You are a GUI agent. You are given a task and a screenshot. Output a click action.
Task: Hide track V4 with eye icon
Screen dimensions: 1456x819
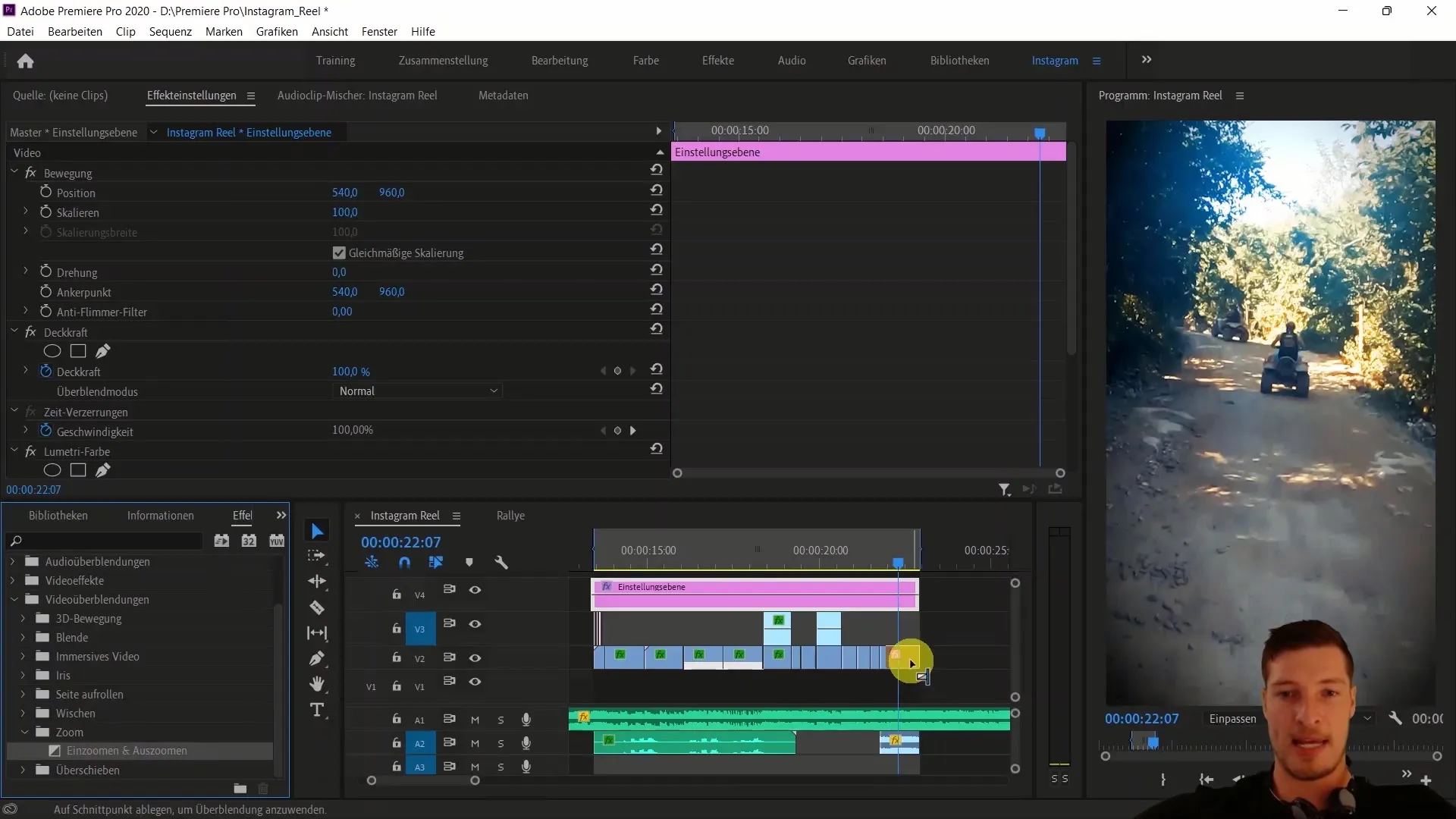click(475, 590)
